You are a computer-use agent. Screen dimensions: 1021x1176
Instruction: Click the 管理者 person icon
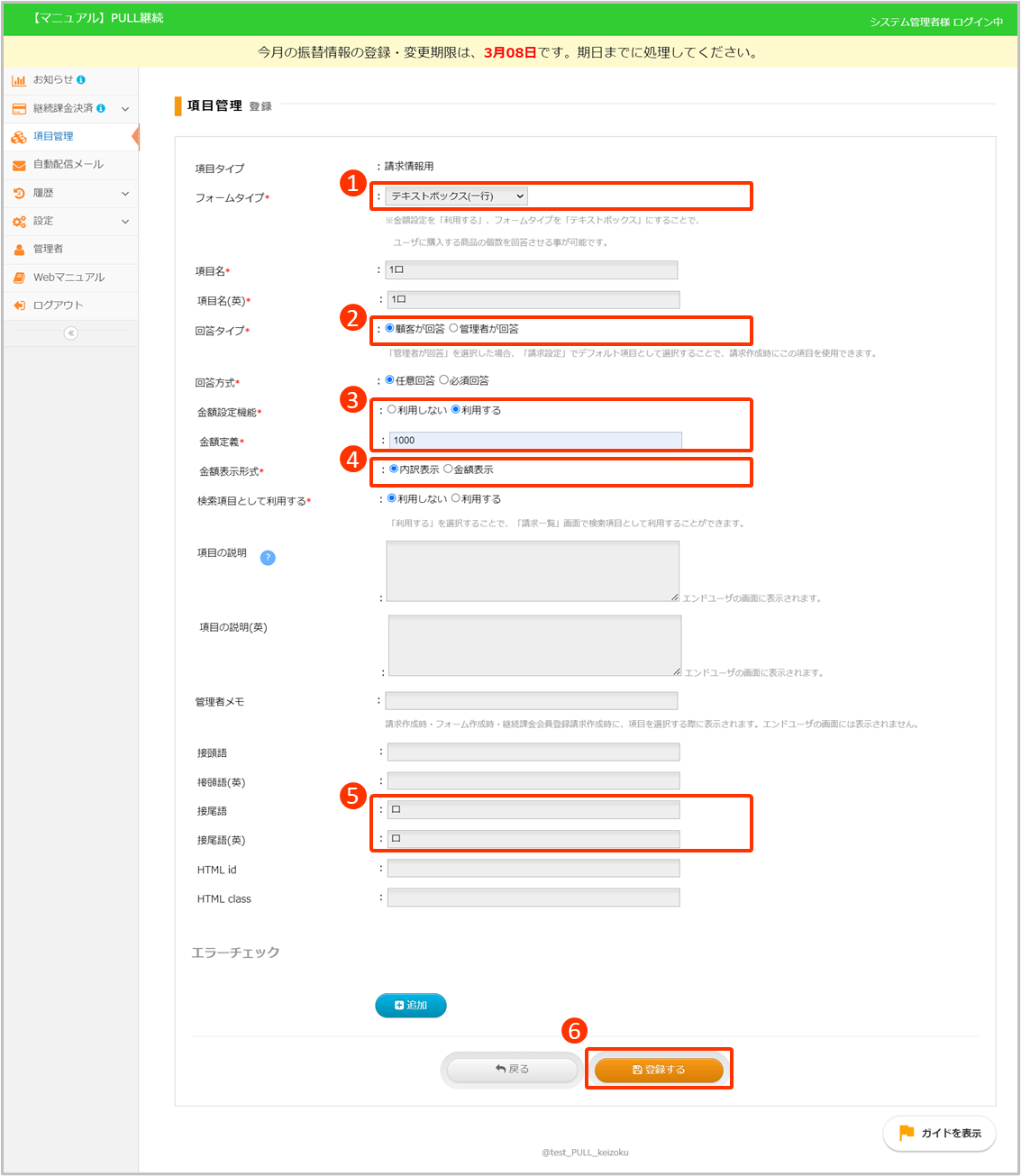(x=18, y=250)
